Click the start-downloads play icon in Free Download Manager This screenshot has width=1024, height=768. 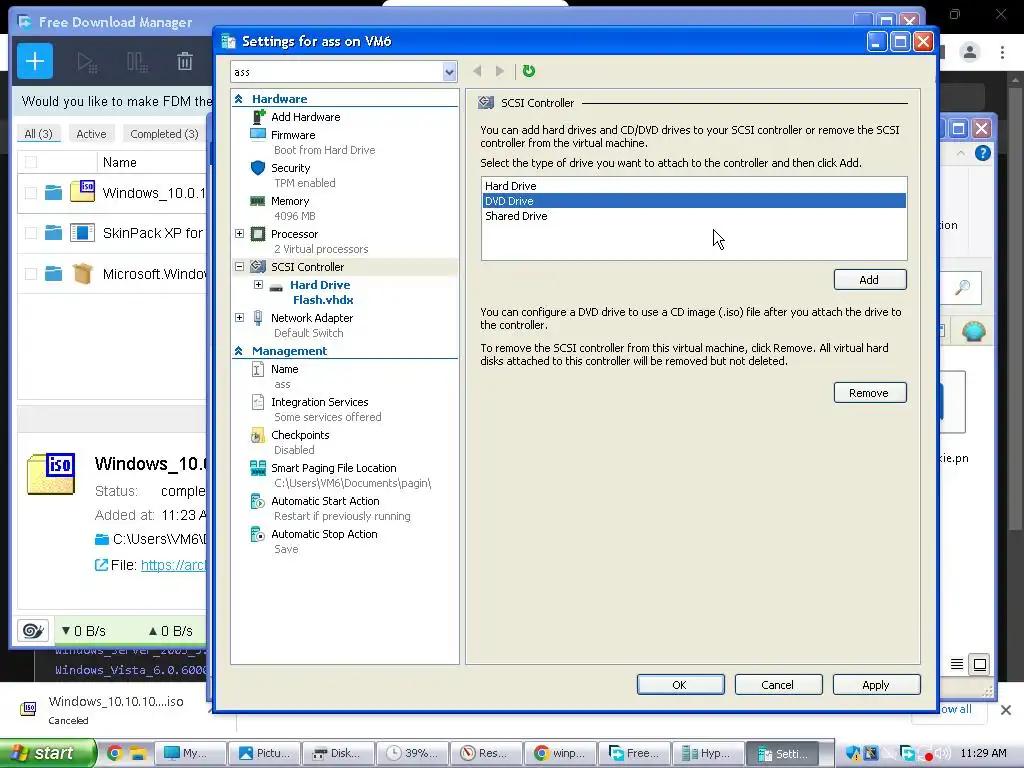(86, 62)
